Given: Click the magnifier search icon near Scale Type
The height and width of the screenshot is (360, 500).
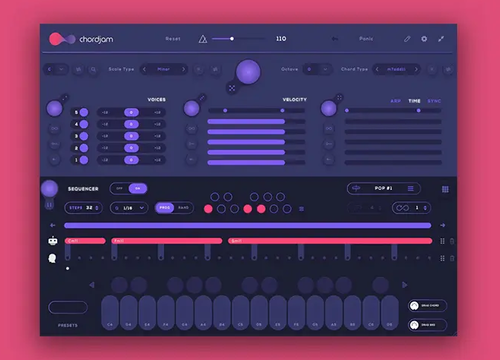Looking at the screenshot, I should (93, 69).
